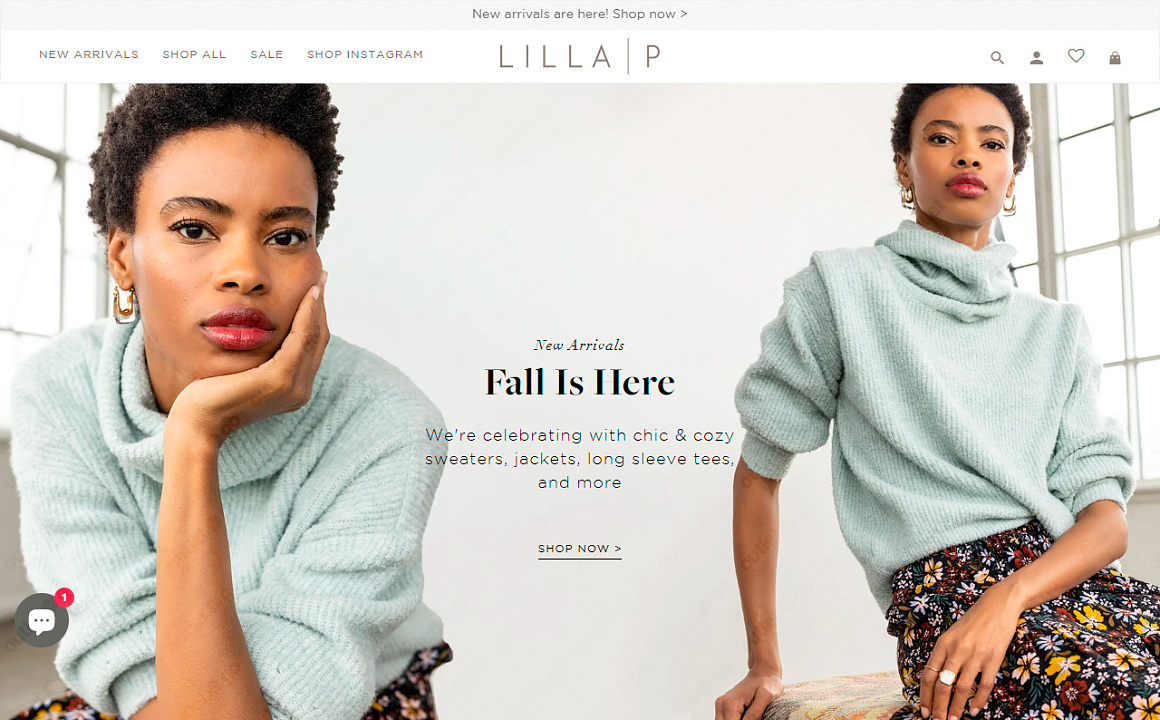Open the New Arrivals menu item
The height and width of the screenshot is (720, 1160).
point(89,55)
